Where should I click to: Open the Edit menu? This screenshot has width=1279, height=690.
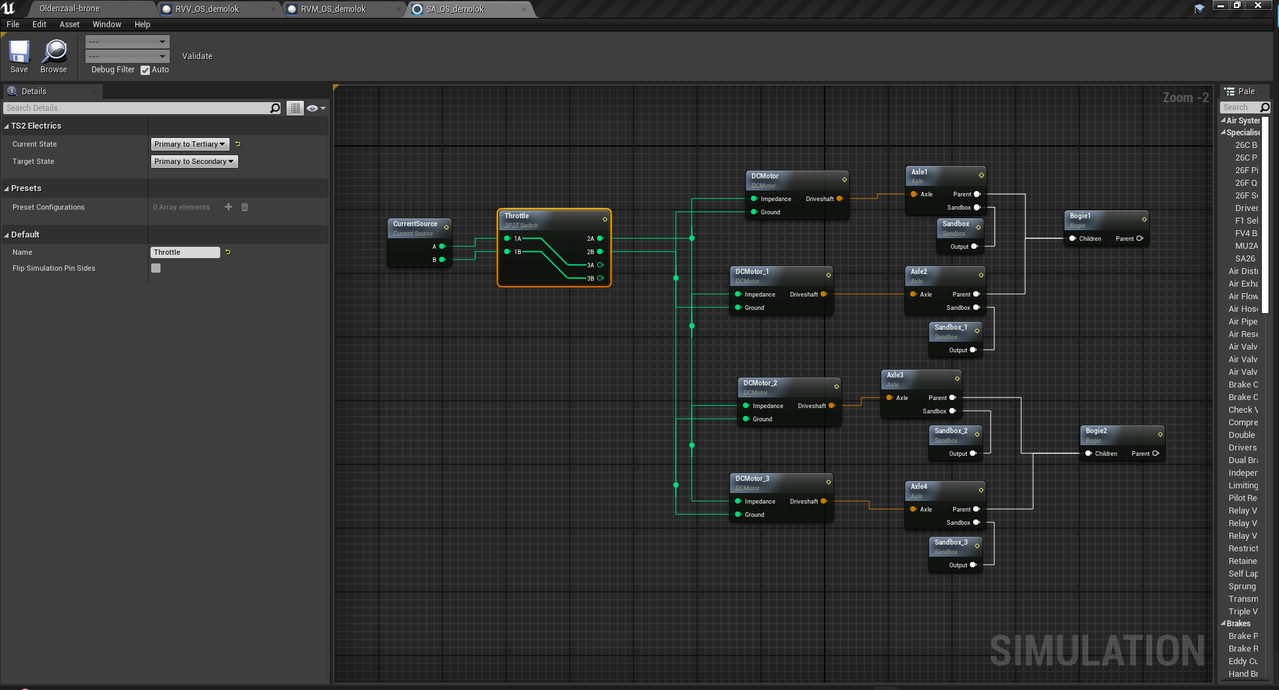(39, 24)
